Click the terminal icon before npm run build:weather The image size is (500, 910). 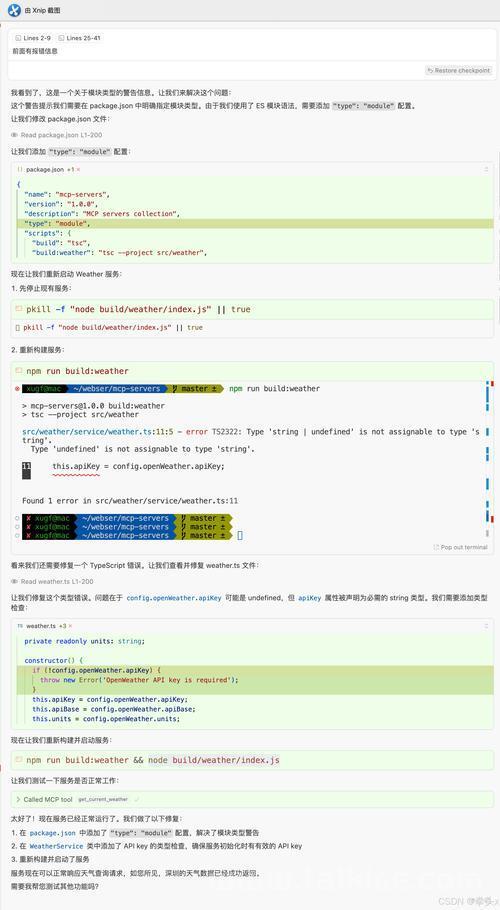[19, 370]
